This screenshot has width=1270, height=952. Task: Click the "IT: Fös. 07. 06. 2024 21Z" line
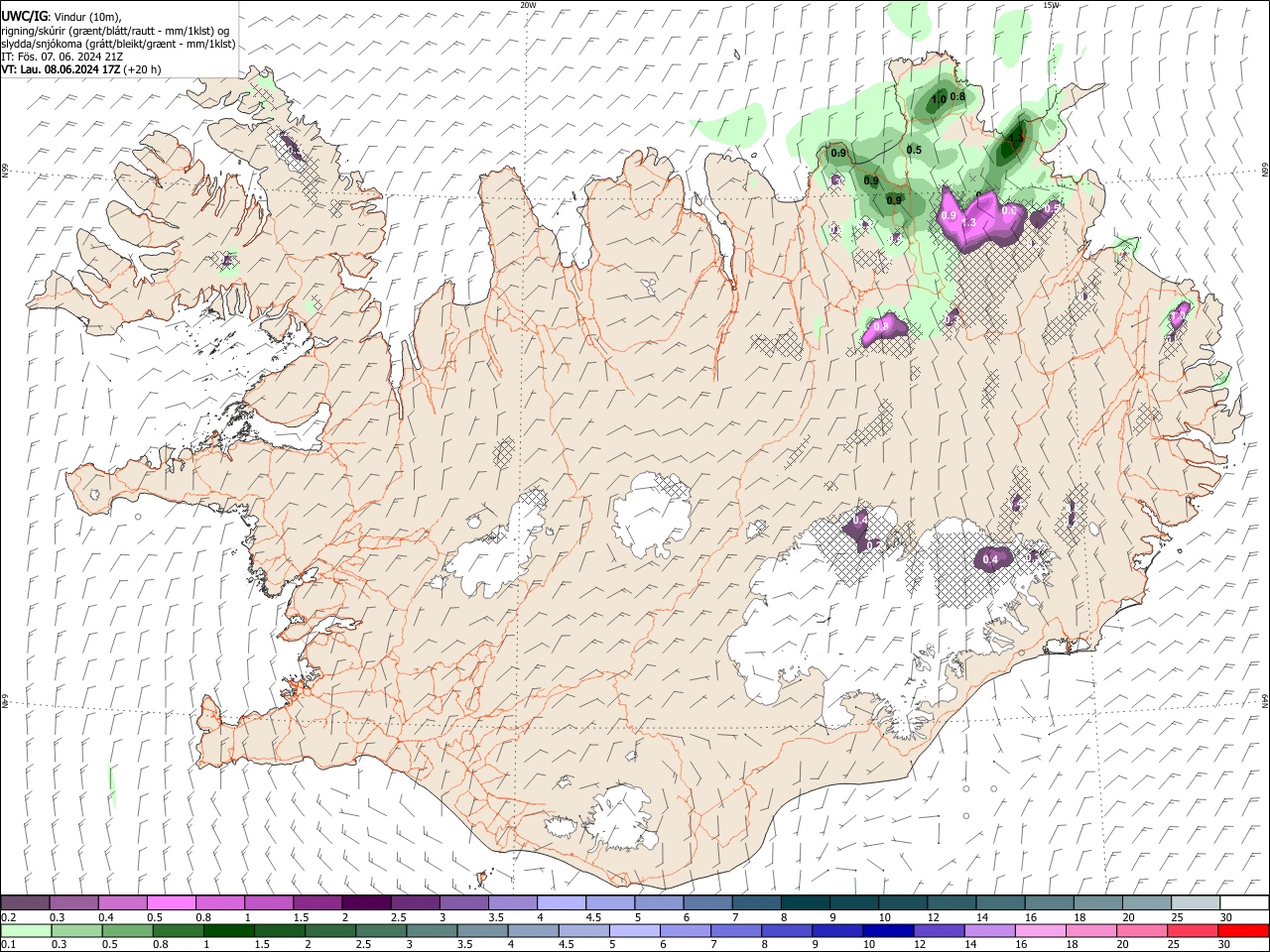click(x=63, y=57)
